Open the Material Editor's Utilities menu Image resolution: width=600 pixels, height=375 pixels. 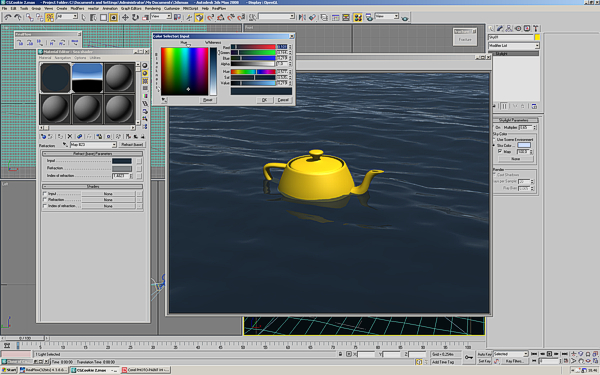click(95, 58)
